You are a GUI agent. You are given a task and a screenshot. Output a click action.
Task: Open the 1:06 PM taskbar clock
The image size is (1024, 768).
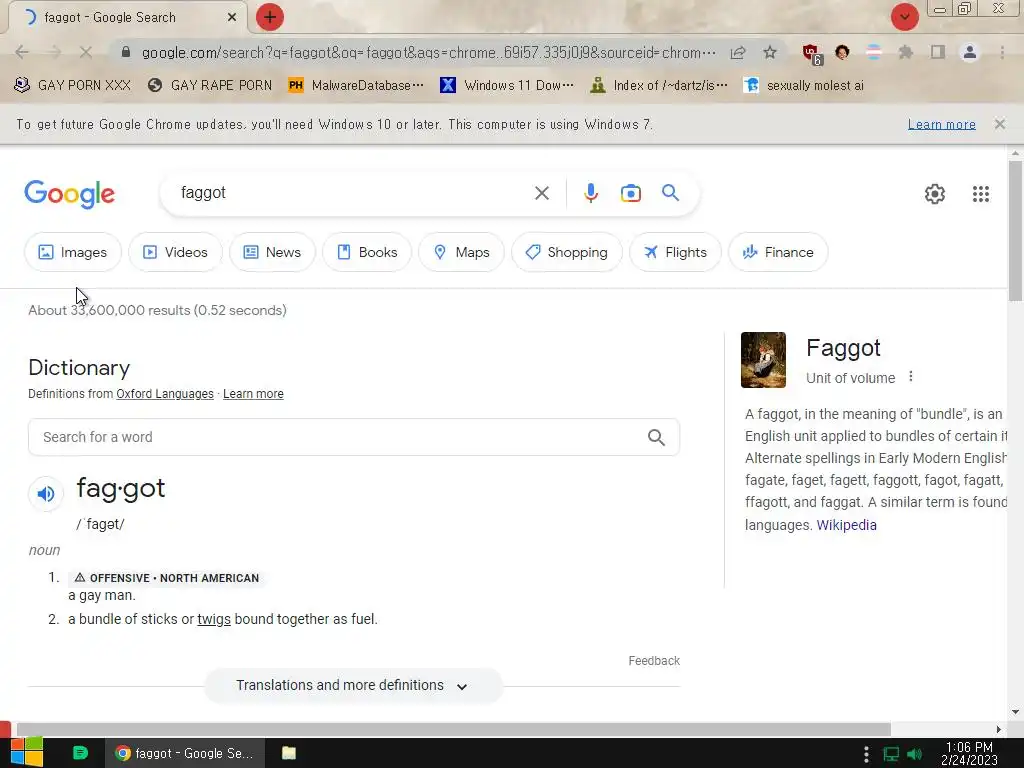coord(969,754)
